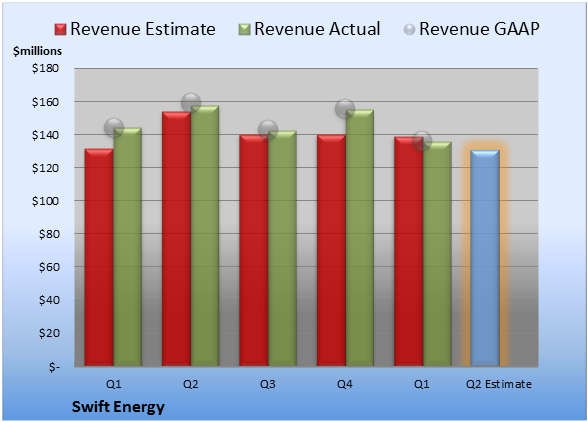Viewport: 588px width, 422px height.
Task: Click the red Revenue Estimate legend swatch
Action: pyautogui.click(x=60, y=30)
